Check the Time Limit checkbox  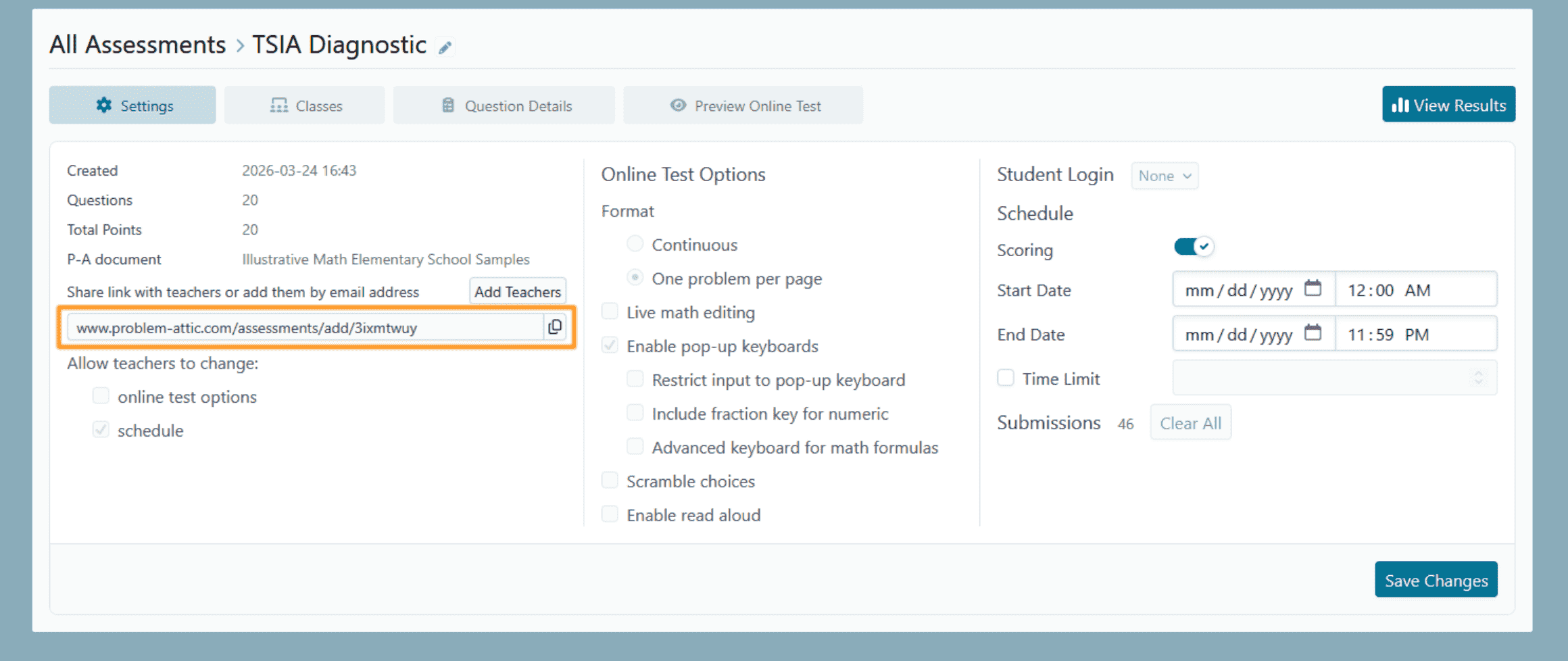click(x=1006, y=378)
